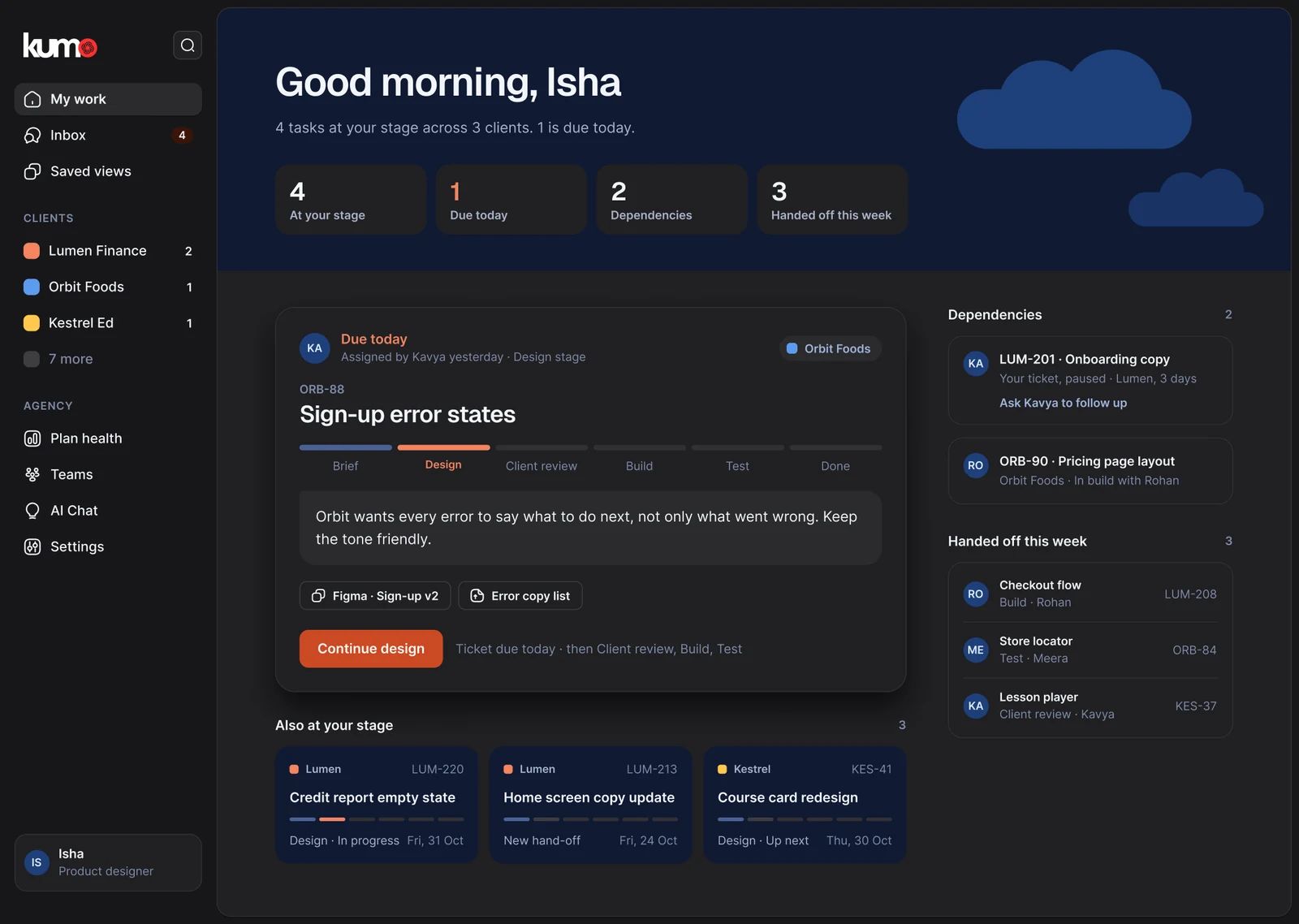Click the Orbit Foods tag on ticket
This screenshot has height=924, width=1299.
point(830,348)
